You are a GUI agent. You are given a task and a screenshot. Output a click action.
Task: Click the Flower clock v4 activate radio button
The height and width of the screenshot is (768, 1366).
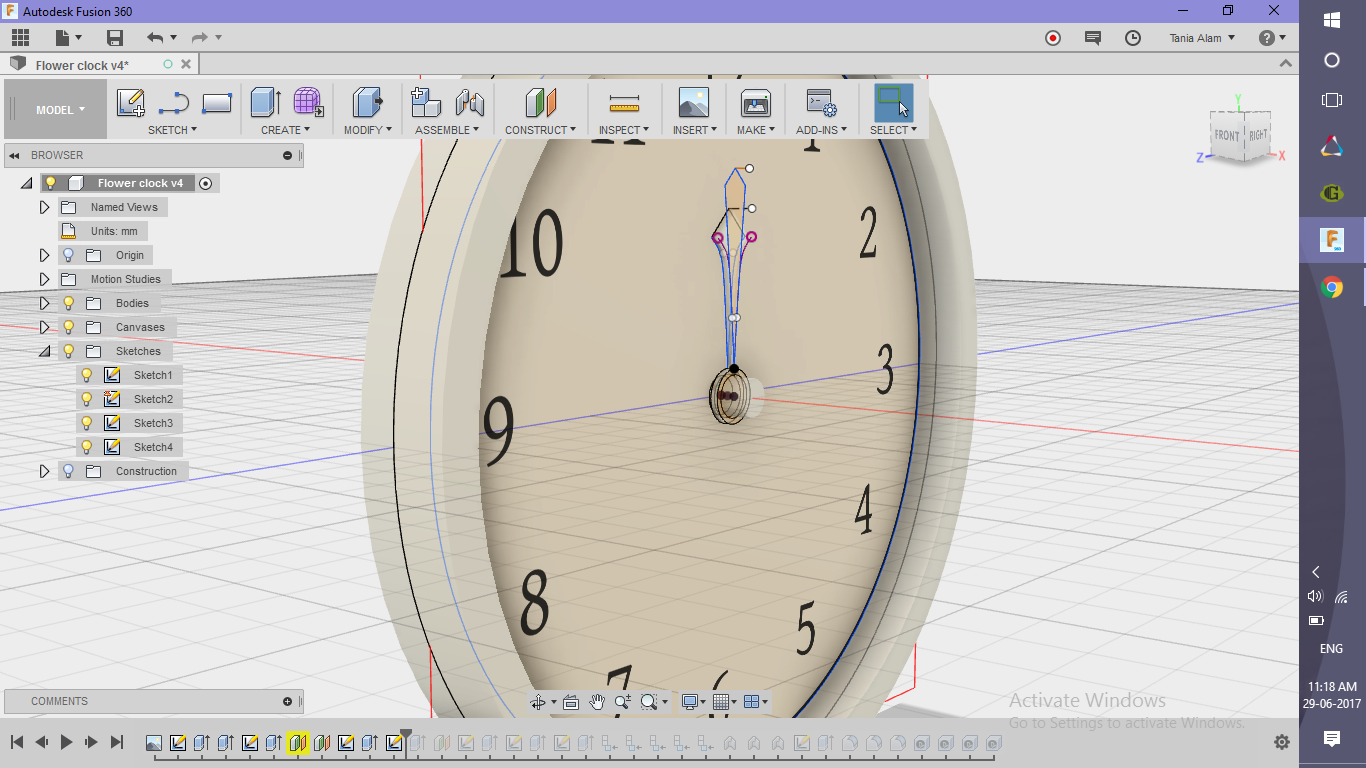pos(206,183)
